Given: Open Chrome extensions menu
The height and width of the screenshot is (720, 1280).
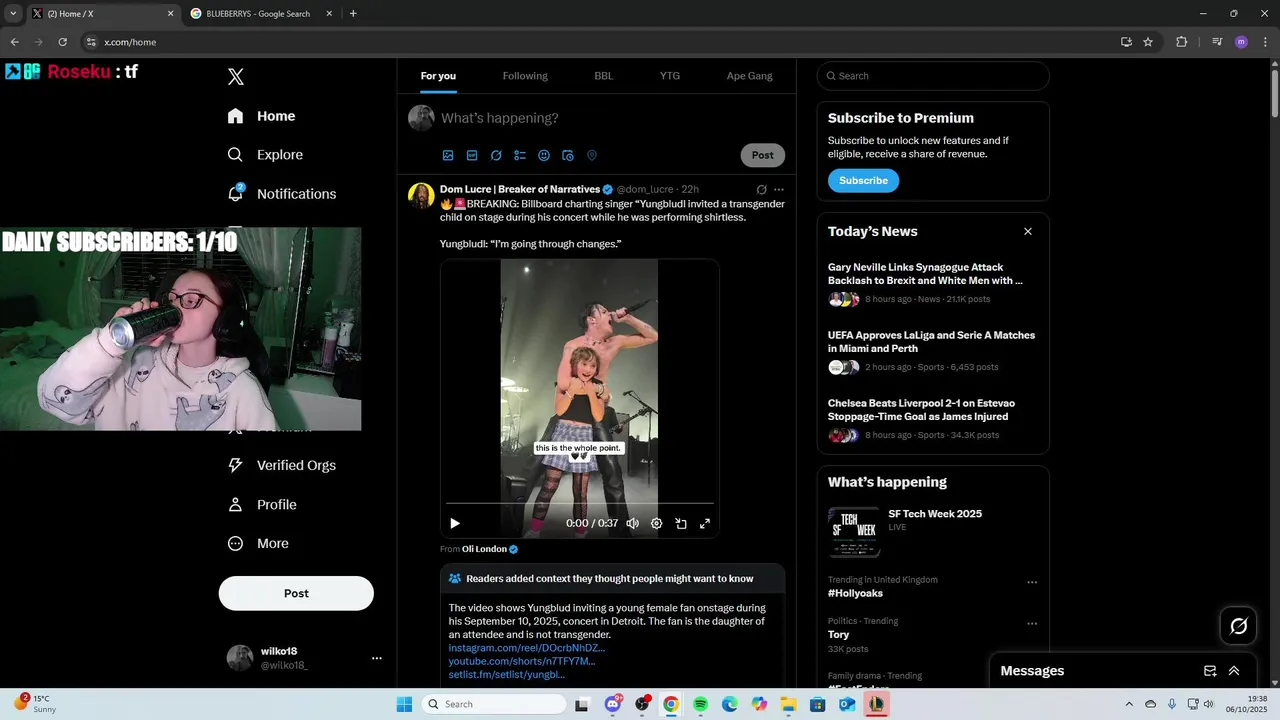Looking at the screenshot, I should coord(1182,42).
